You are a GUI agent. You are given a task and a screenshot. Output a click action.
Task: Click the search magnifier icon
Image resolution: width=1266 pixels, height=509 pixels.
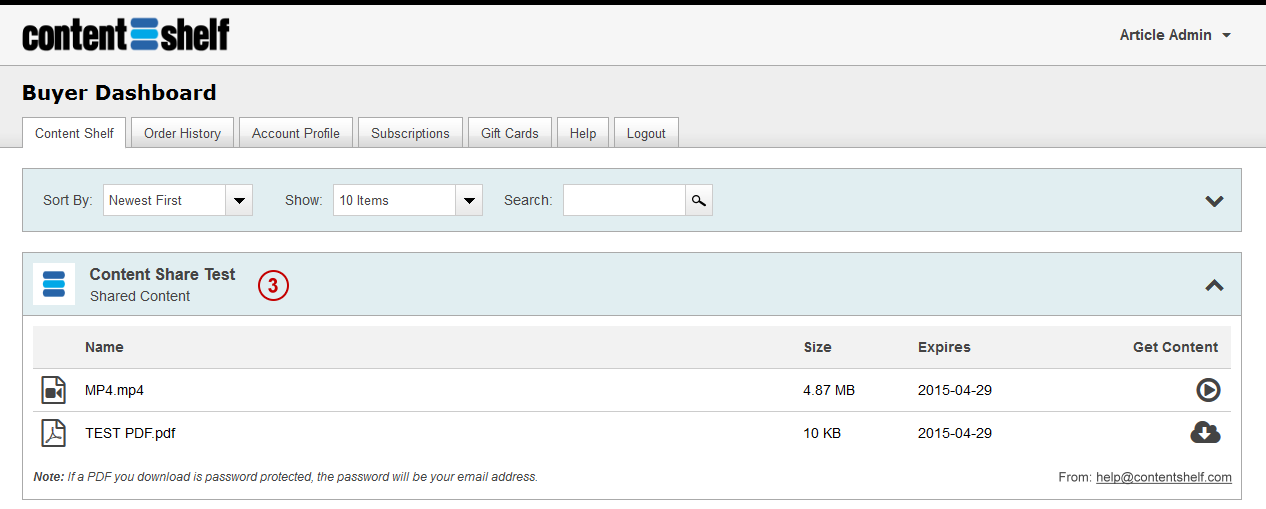click(x=699, y=200)
